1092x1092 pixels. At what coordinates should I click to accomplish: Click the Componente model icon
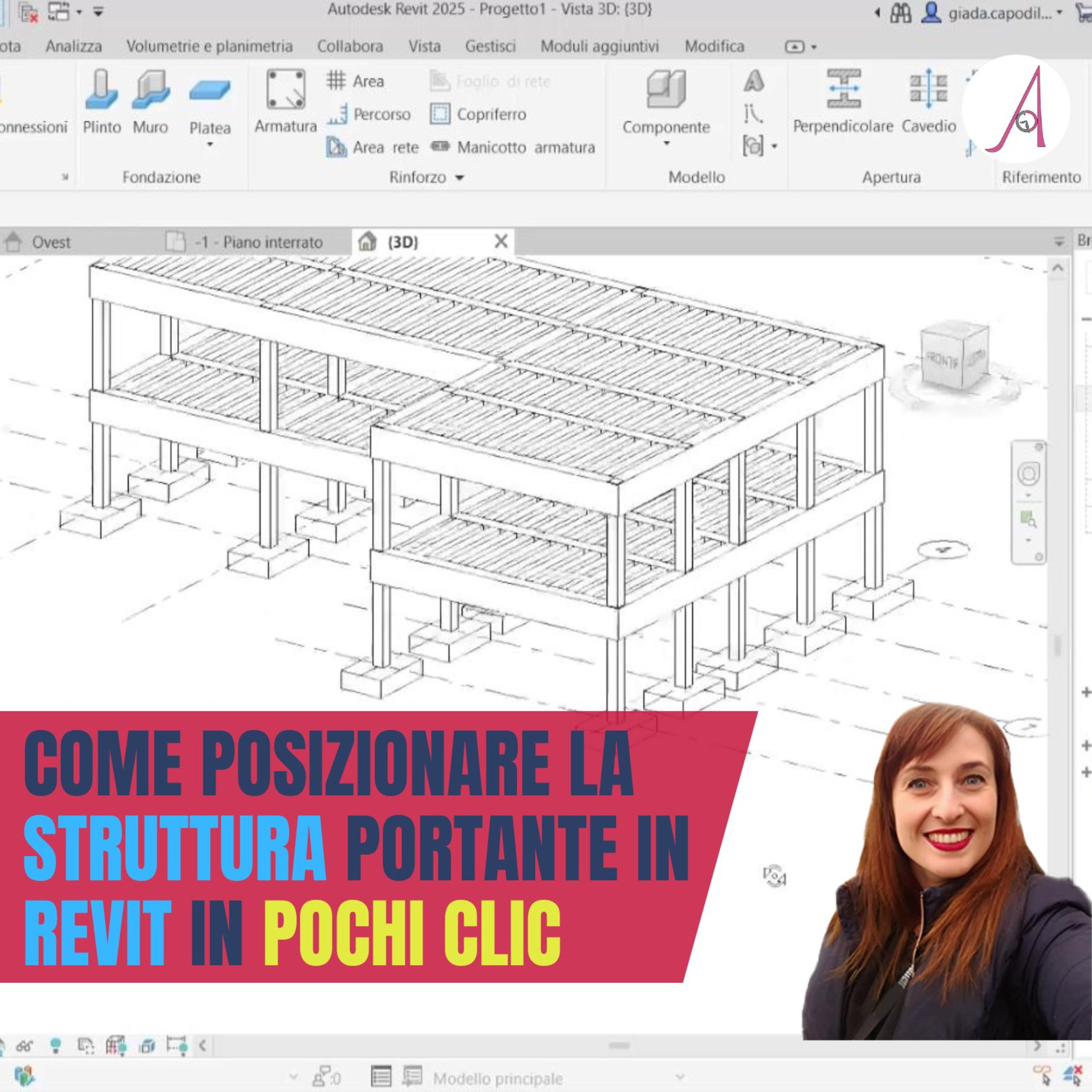(x=666, y=89)
